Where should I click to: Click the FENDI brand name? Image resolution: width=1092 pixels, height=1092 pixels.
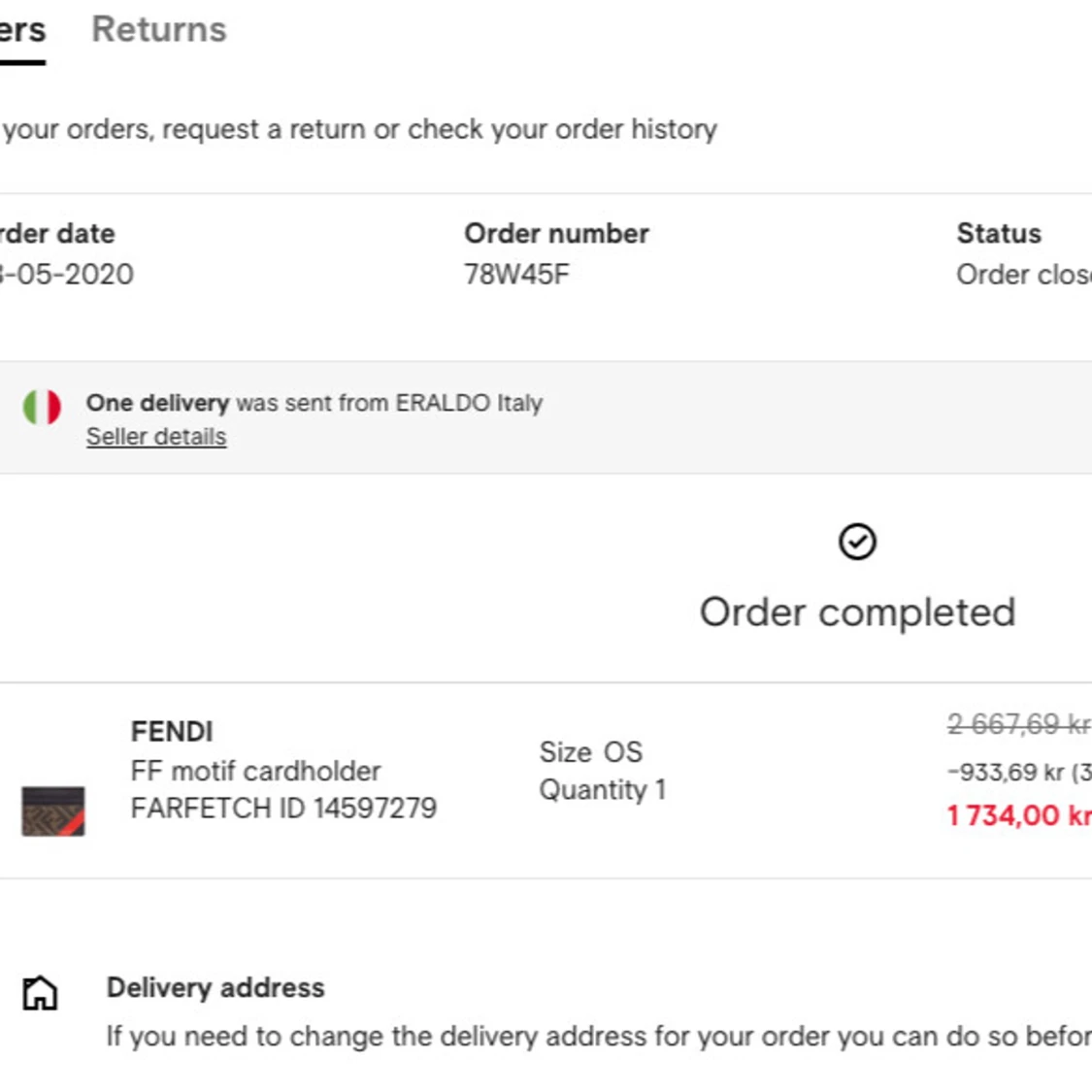[x=172, y=732]
